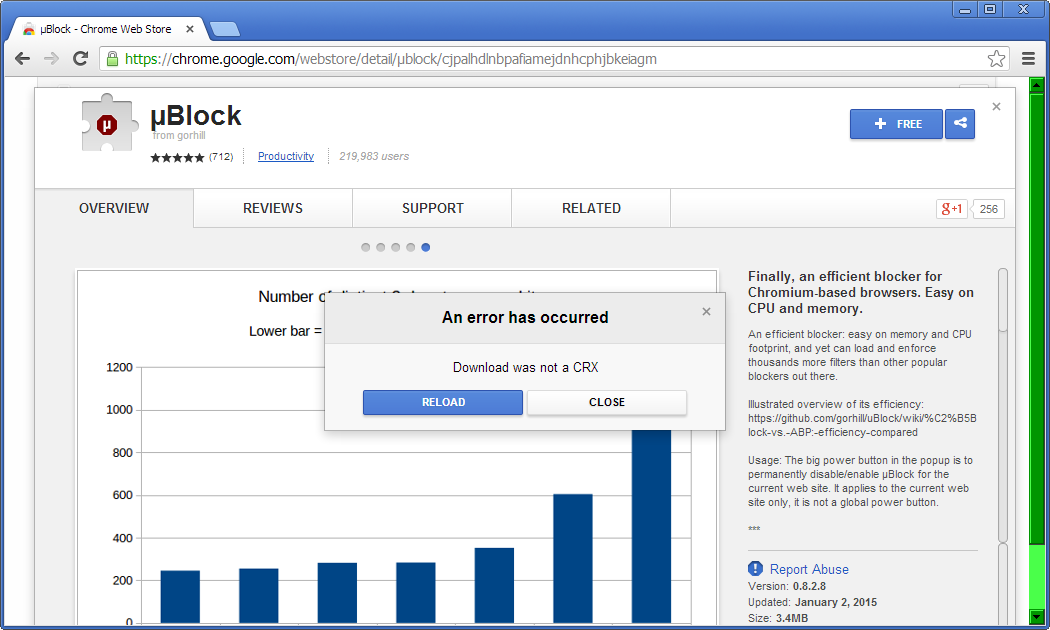1050x630 pixels.
Task: Select the µBlock - Chrome Web Store tab
Action: coord(107,29)
